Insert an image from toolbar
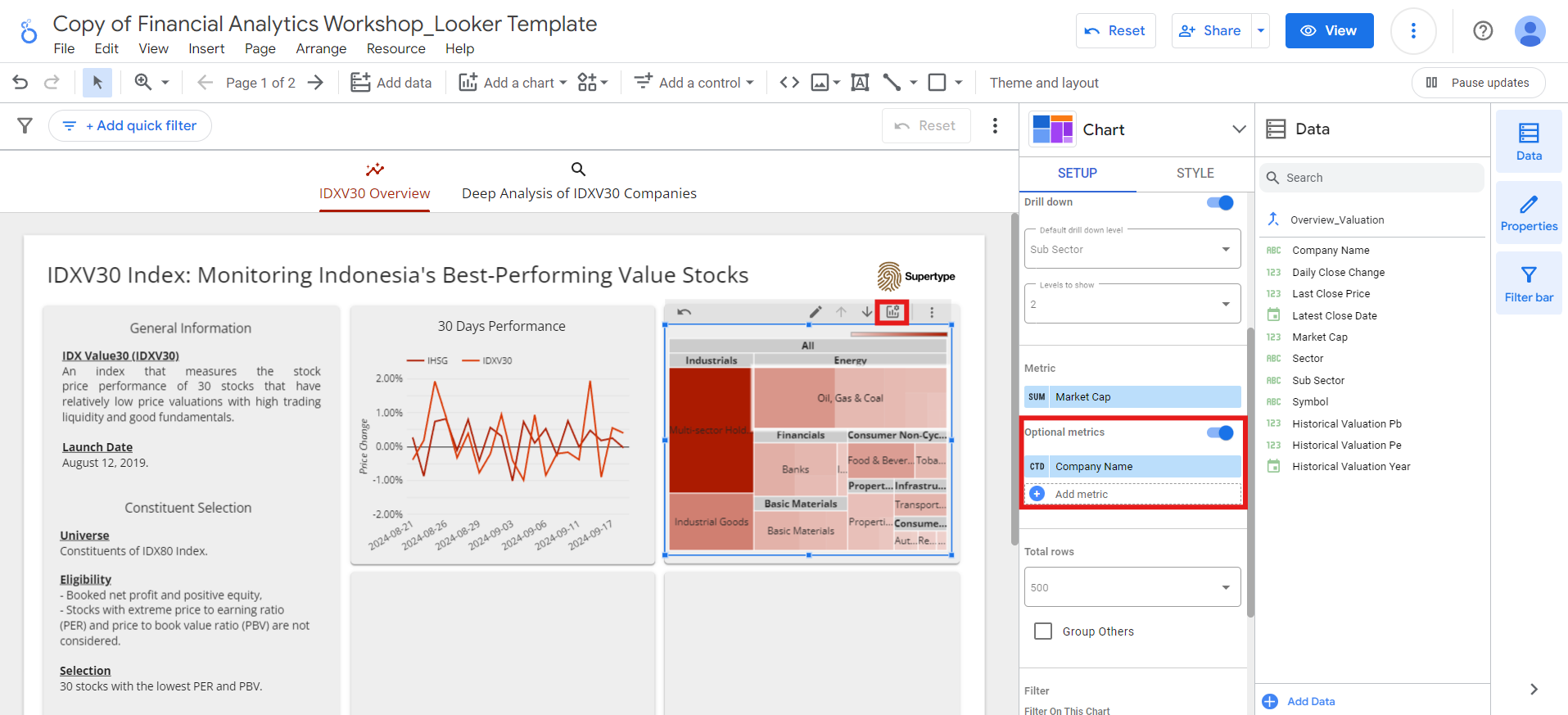The image size is (1568, 715). click(820, 82)
